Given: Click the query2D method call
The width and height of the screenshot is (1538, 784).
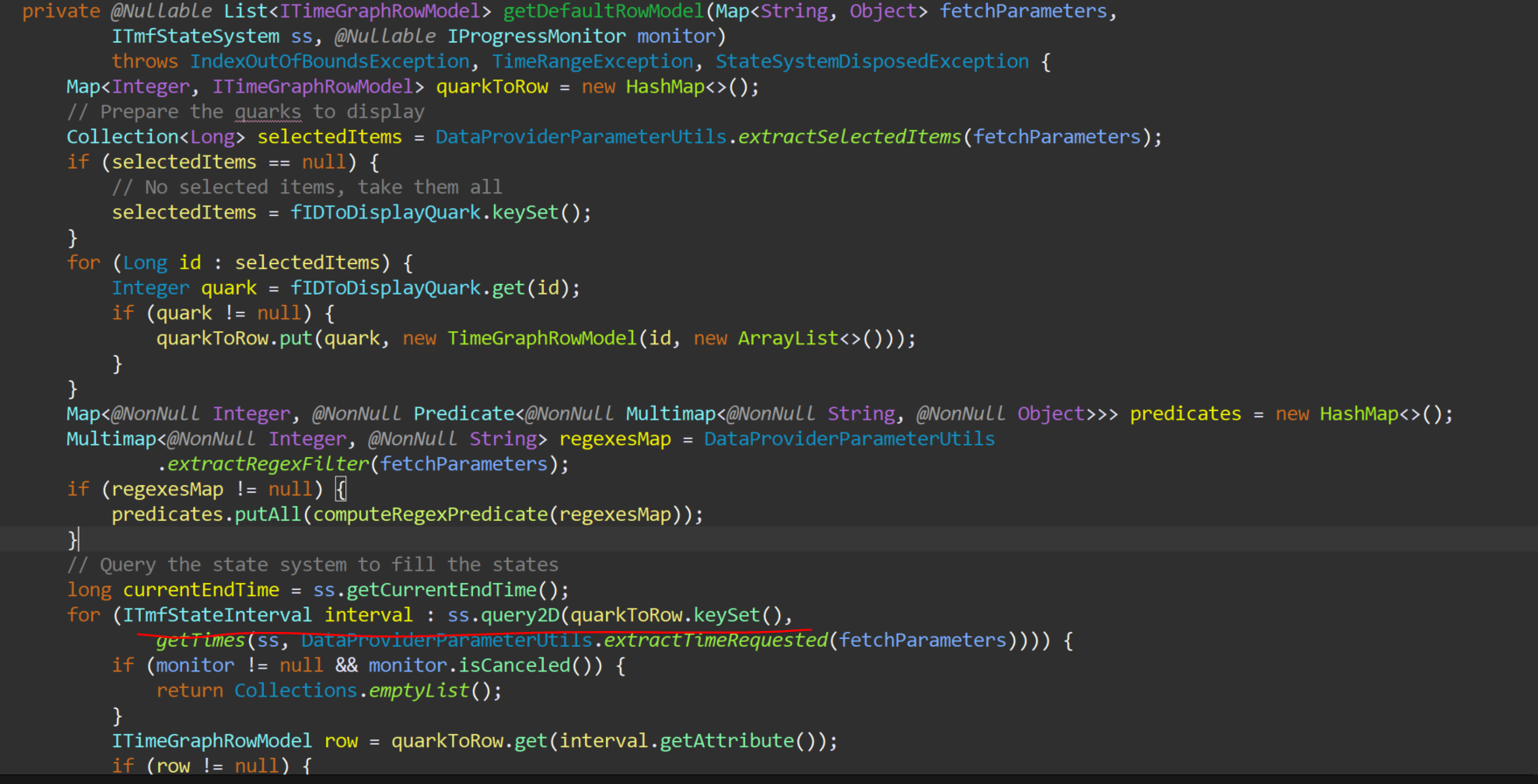Looking at the screenshot, I should coord(520,615).
